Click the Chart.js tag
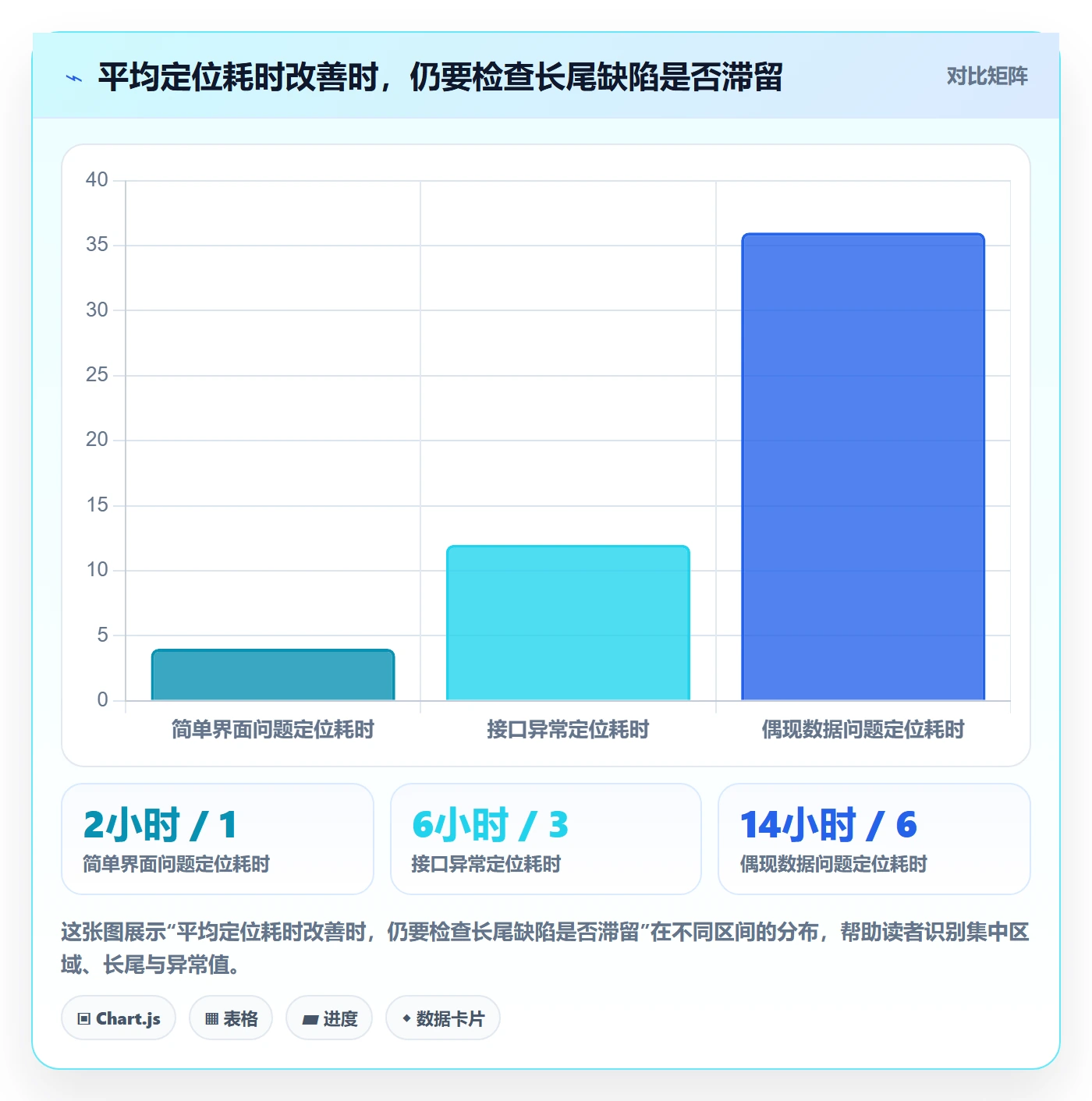This screenshot has height=1101, width=1092. coord(119,1018)
